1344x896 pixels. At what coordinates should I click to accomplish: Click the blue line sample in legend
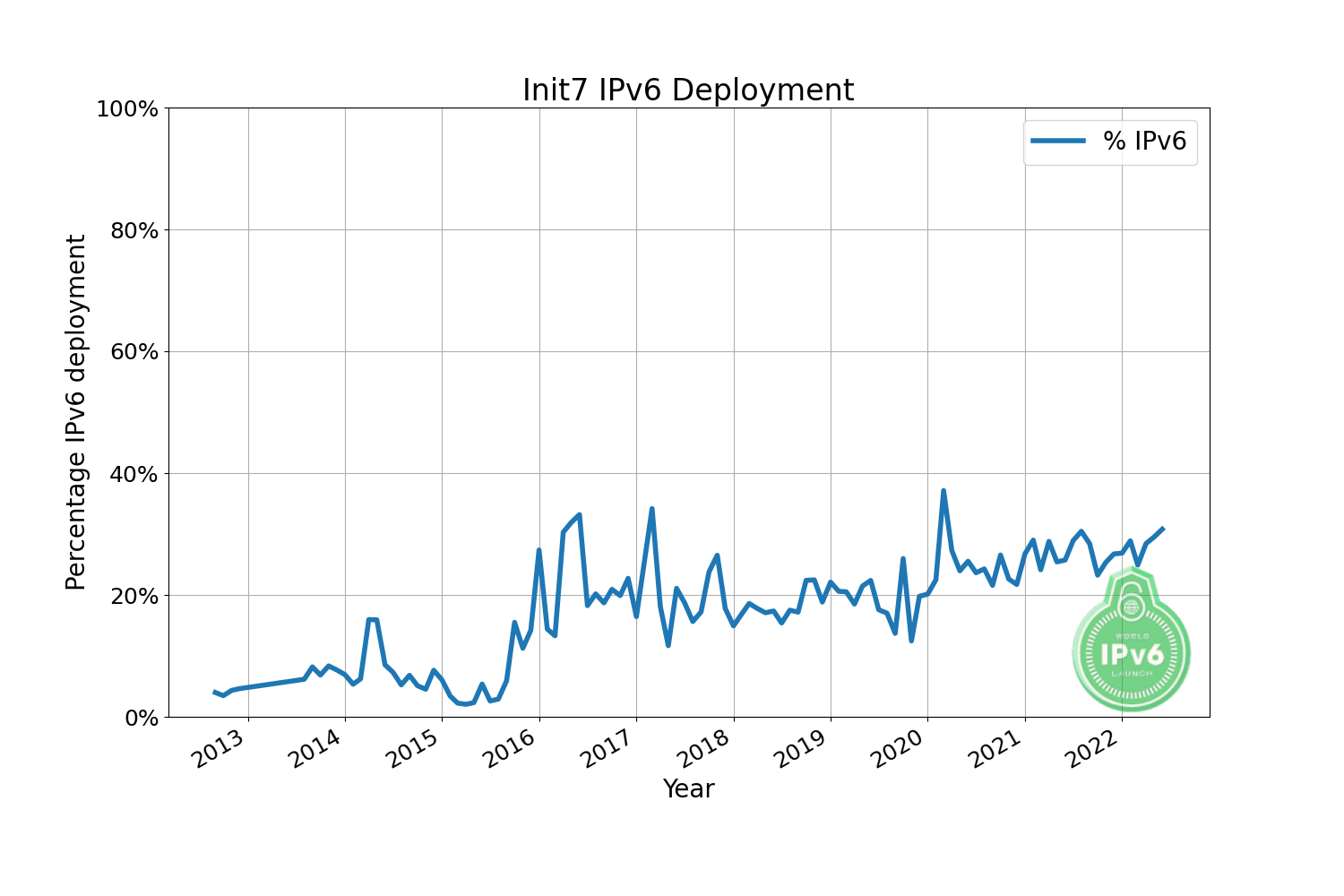(x=1057, y=142)
